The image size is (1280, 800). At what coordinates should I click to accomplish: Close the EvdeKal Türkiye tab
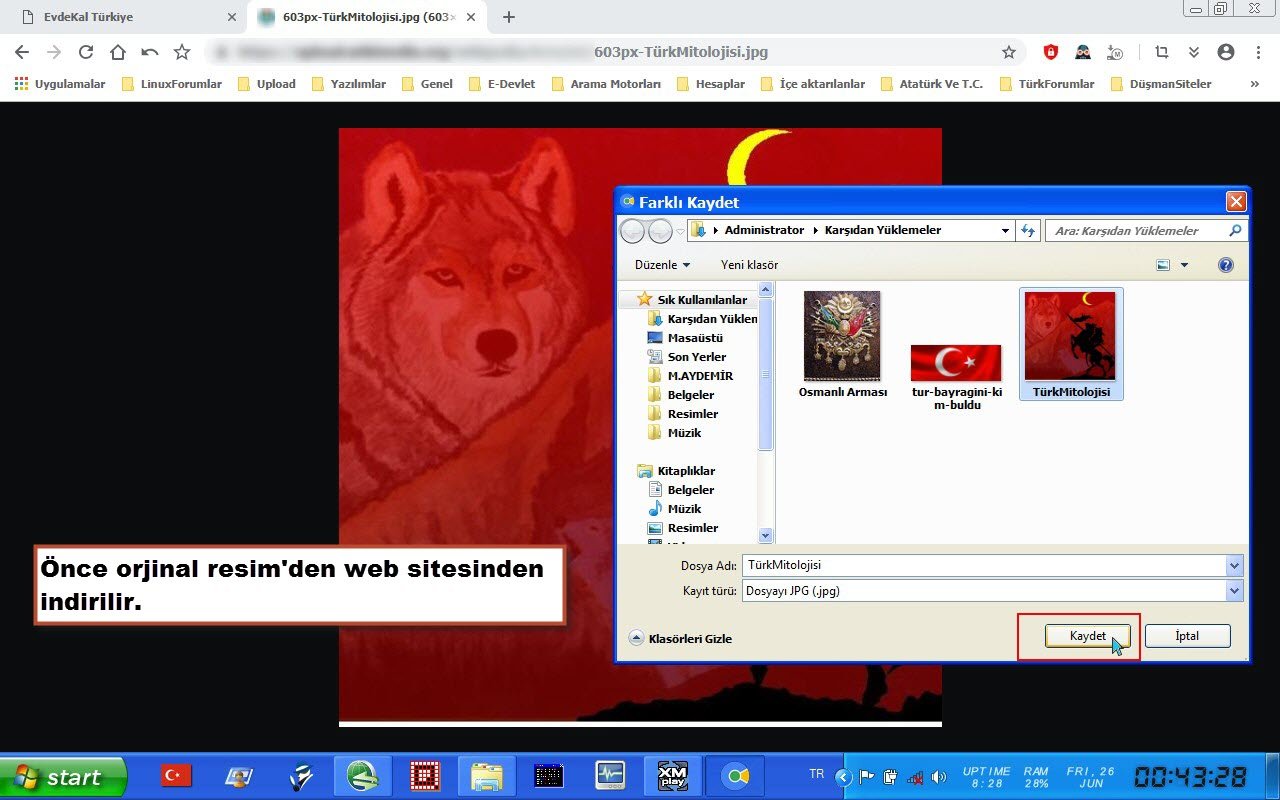click(232, 17)
